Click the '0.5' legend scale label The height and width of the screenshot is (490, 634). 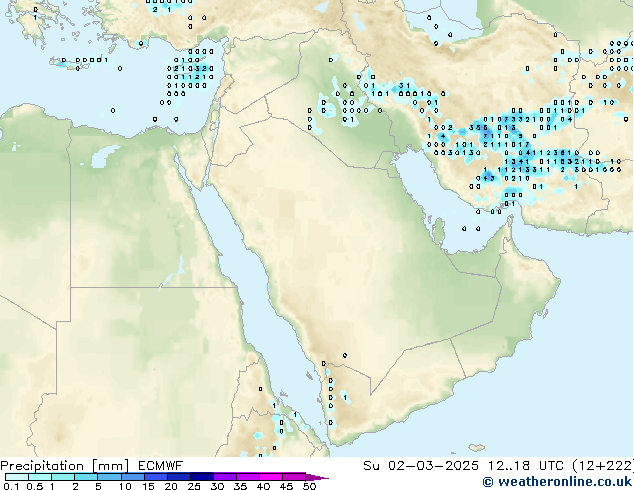pyautogui.click(x=34, y=486)
